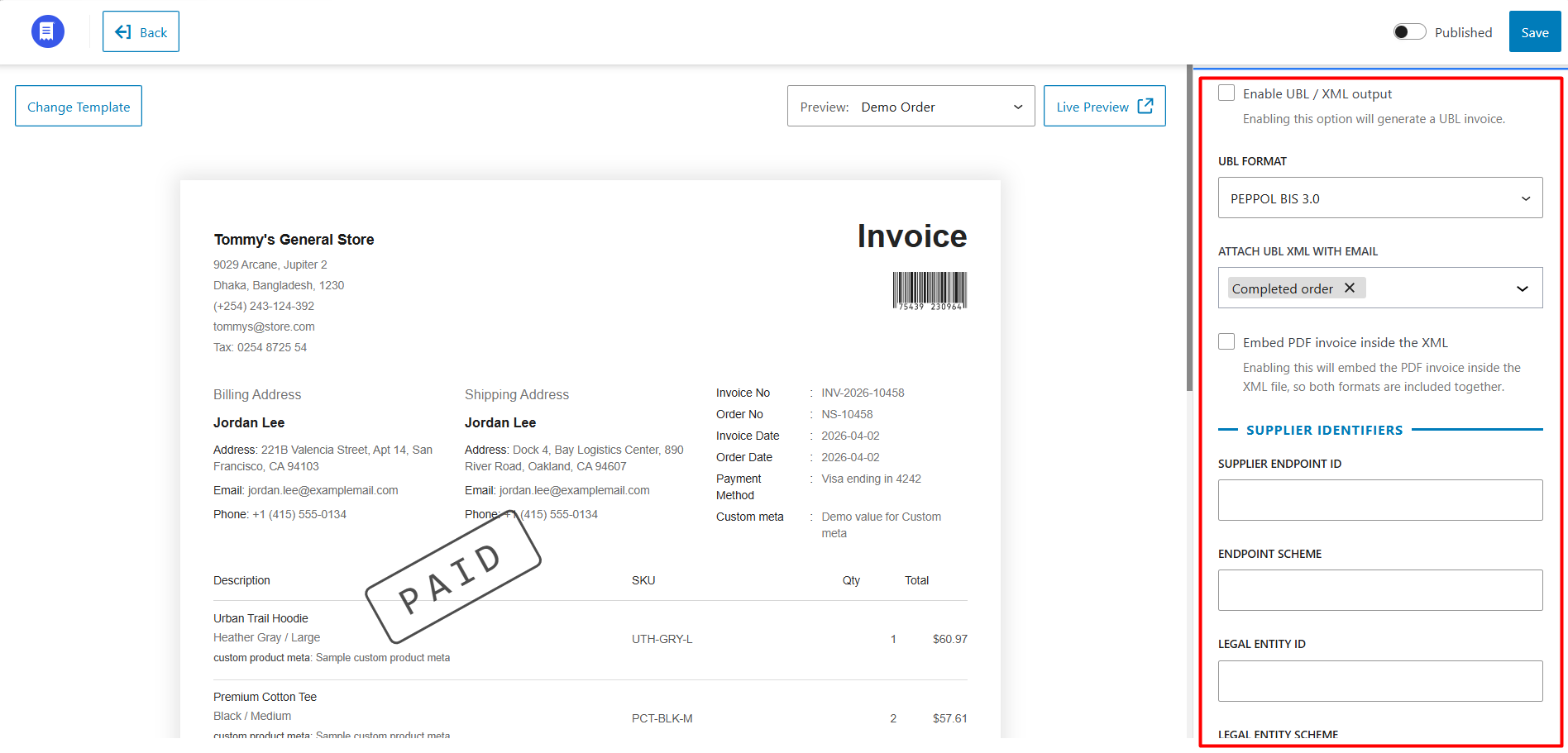Click the Supplier Endpoint ID input field
Screen dimensions: 1568x753
click(1380, 500)
